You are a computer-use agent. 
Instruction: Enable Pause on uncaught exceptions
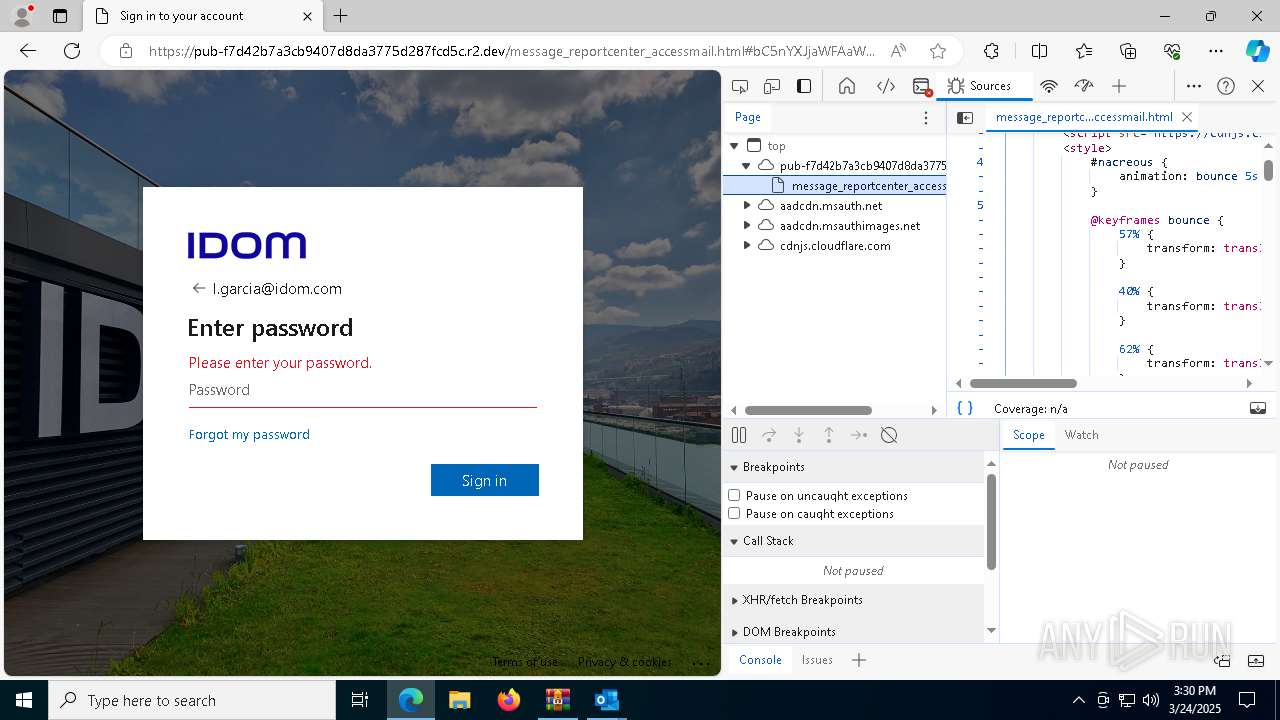(x=734, y=495)
